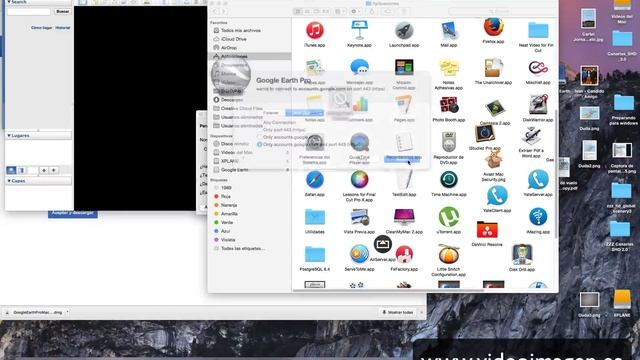
Task: Click the Historial link in Google Earth
Action: click(63, 28)
